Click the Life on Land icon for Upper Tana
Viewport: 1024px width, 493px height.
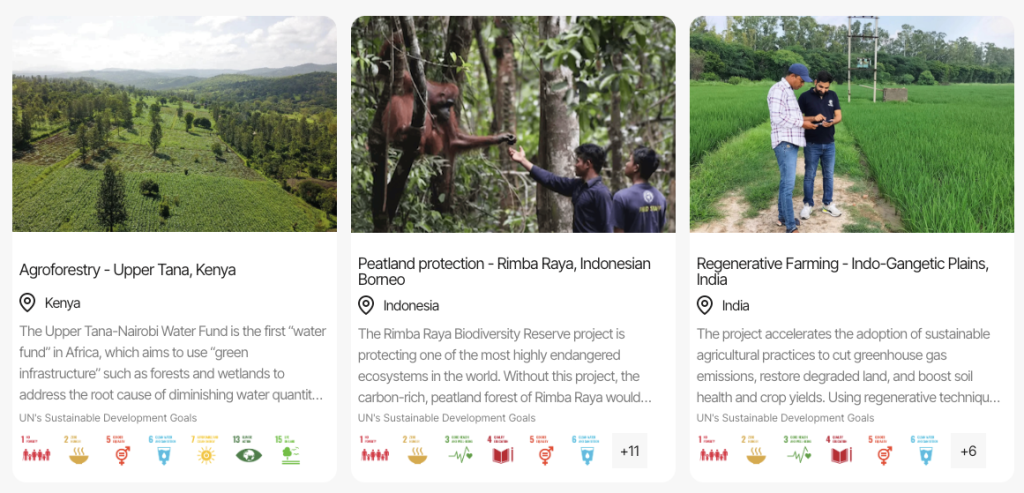[x=291, y=451]
